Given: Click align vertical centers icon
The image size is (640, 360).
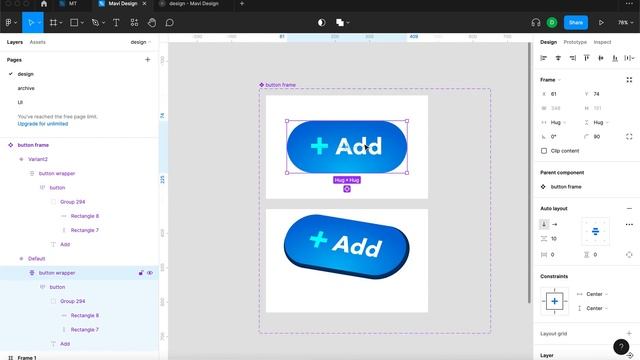Looking at the screenshot, I should (x=601, y=58).
